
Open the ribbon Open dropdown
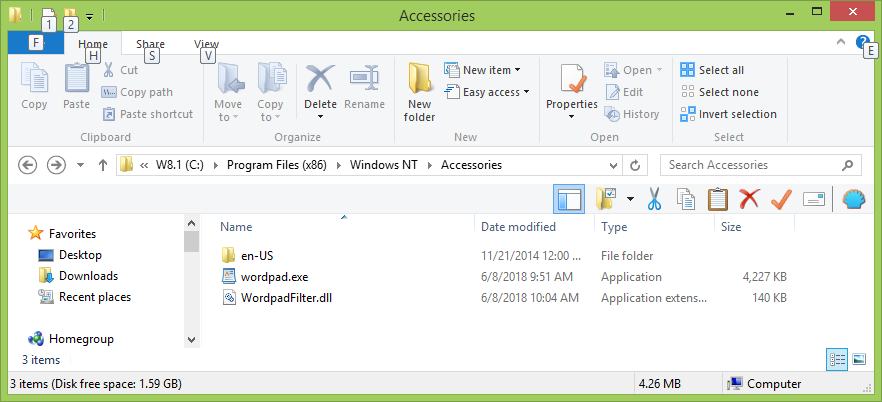(x=633, y=70)
